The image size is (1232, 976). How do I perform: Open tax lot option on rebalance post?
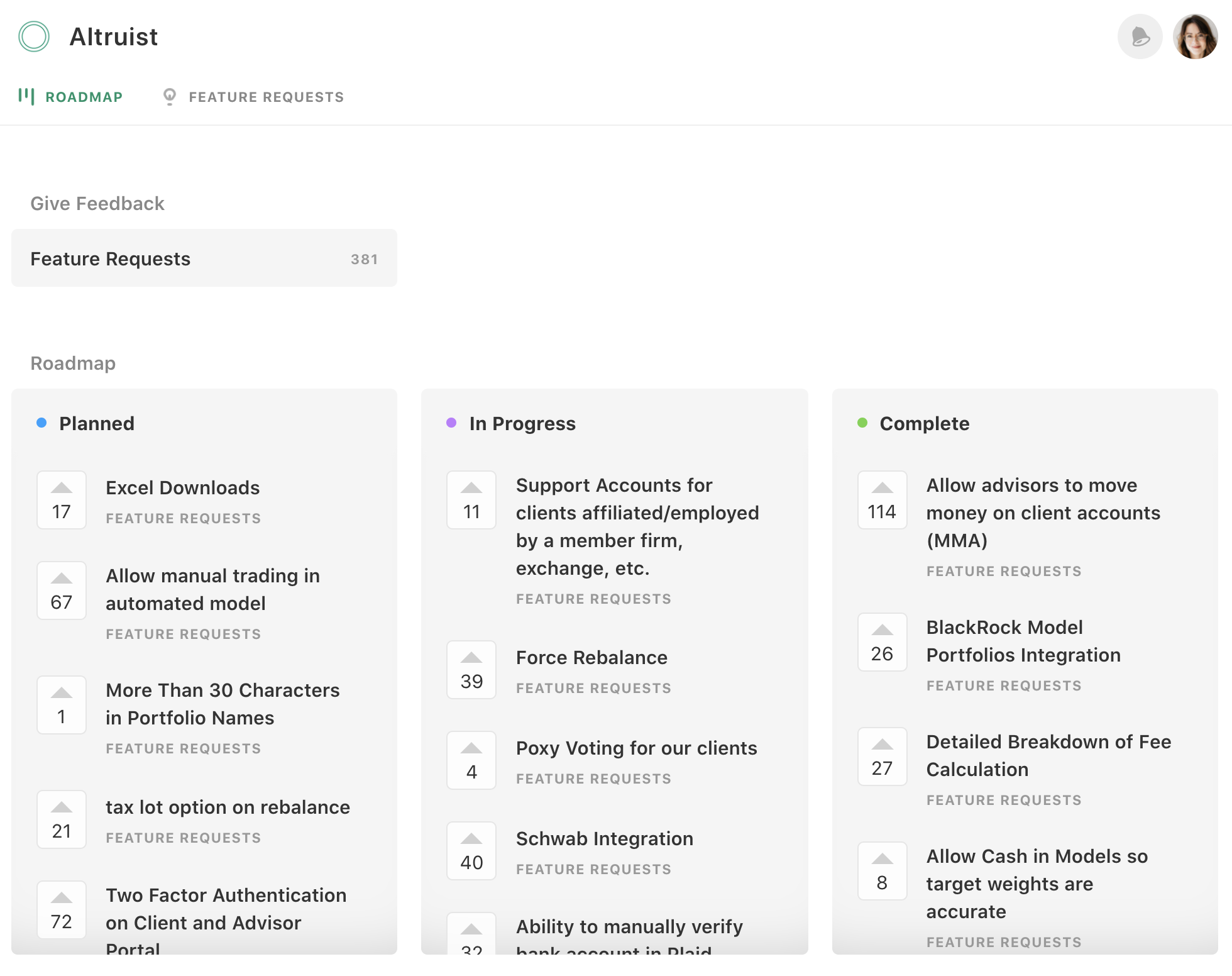[x=228, y=807]
